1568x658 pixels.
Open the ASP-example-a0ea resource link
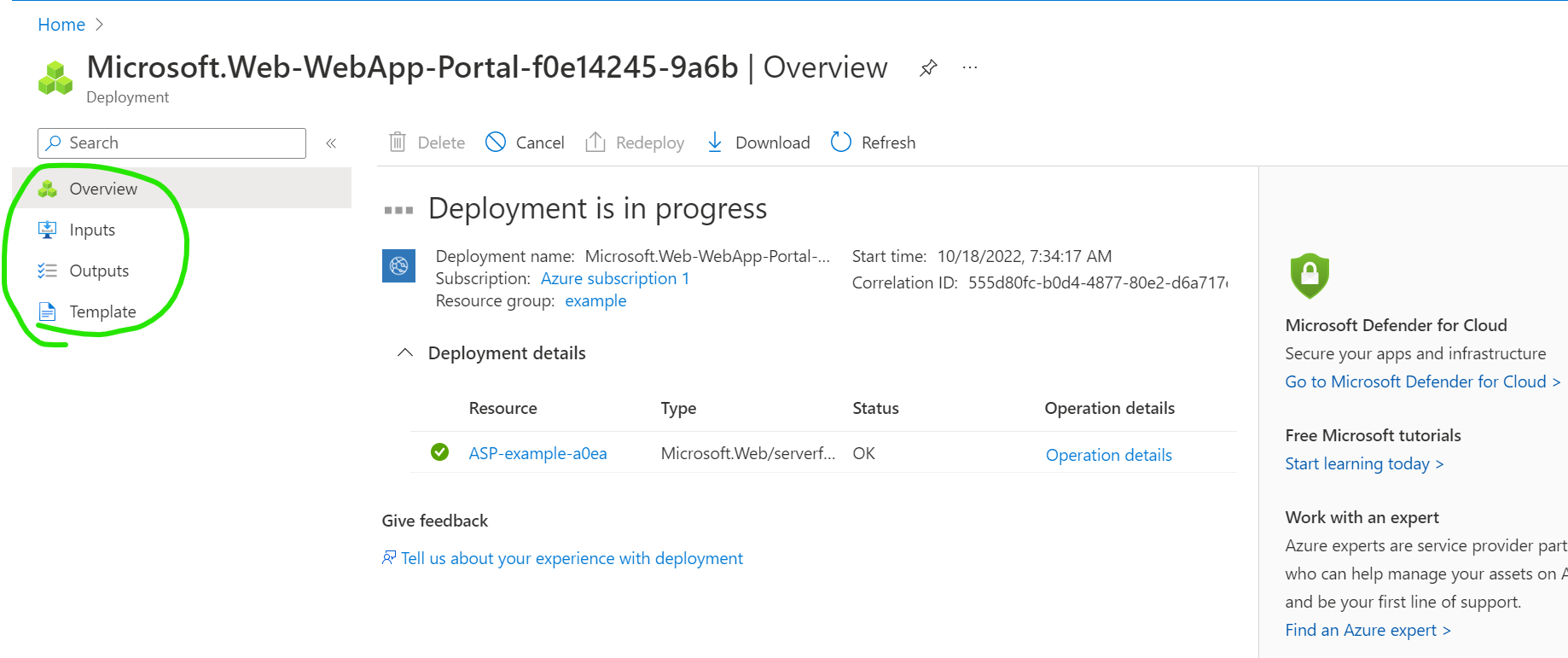click(537, 453)
